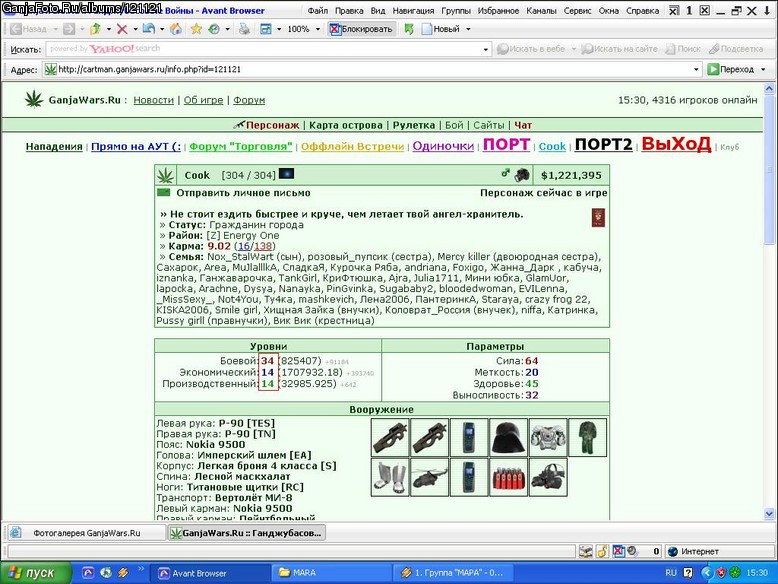Expand the address bar history dropdown
The height and width of the screenshot is (584, 778).
click(x=696, y=69)
